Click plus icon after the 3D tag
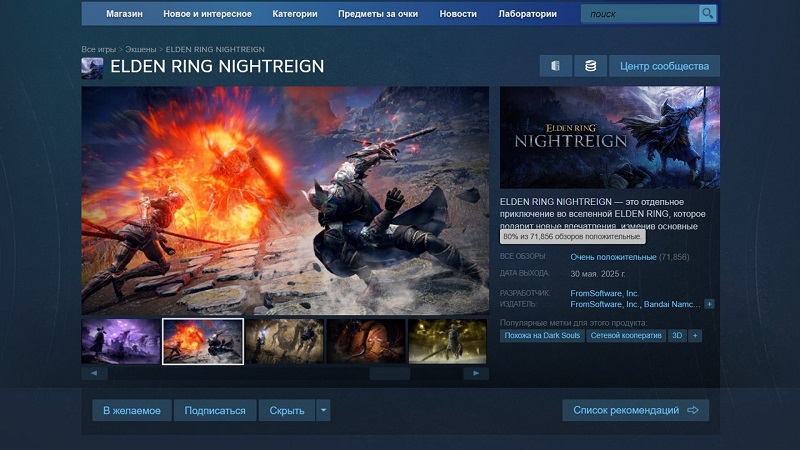Viewport: 800px width, 450px height. click(x=695, y=336)
